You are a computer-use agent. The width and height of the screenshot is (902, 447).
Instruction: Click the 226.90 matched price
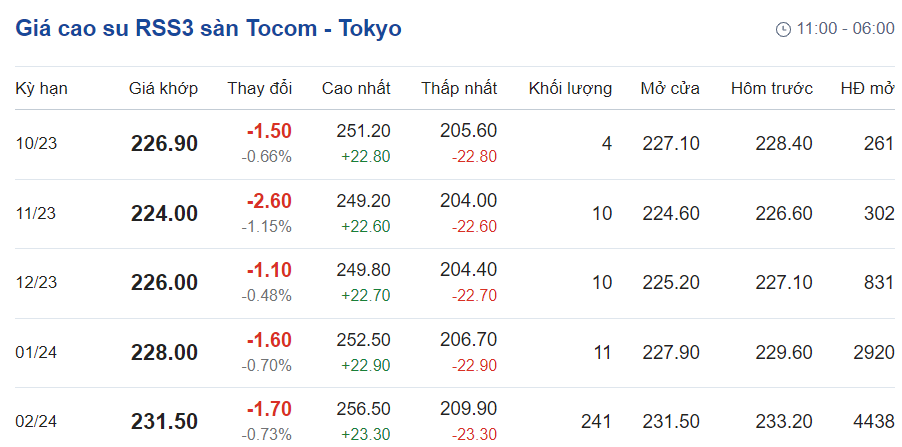[x=164, y=144]
